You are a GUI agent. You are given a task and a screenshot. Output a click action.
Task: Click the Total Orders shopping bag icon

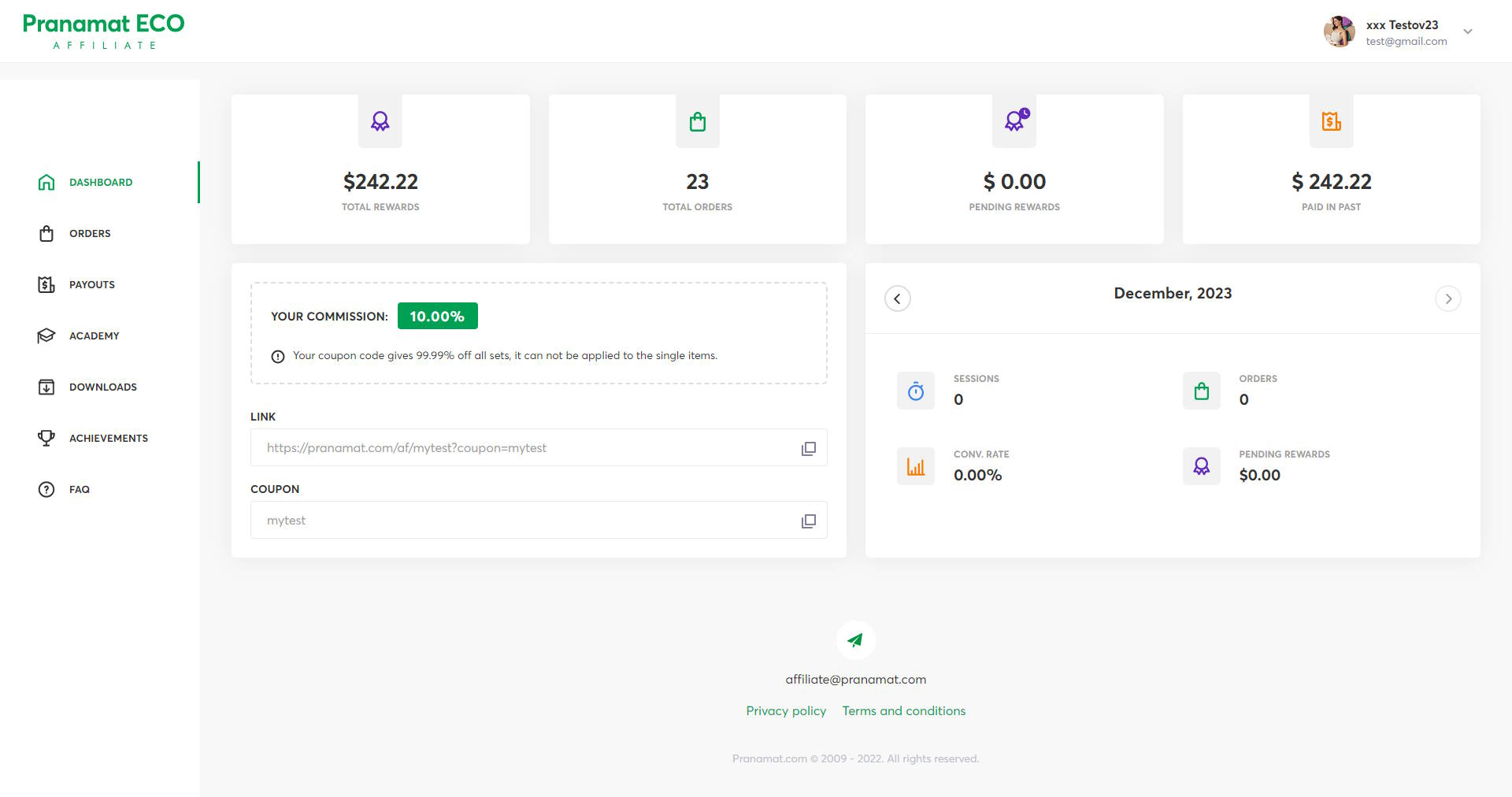tap(697, 121)
